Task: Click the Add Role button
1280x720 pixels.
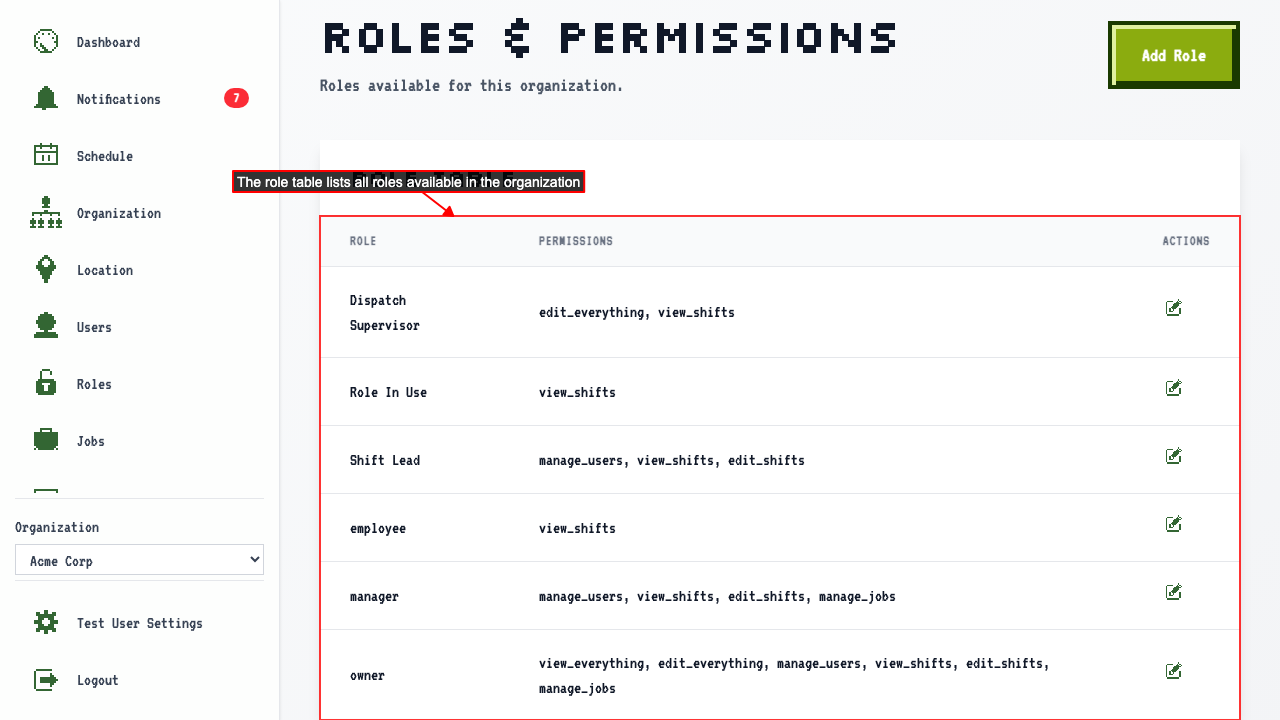Action: coord(1174,55)
